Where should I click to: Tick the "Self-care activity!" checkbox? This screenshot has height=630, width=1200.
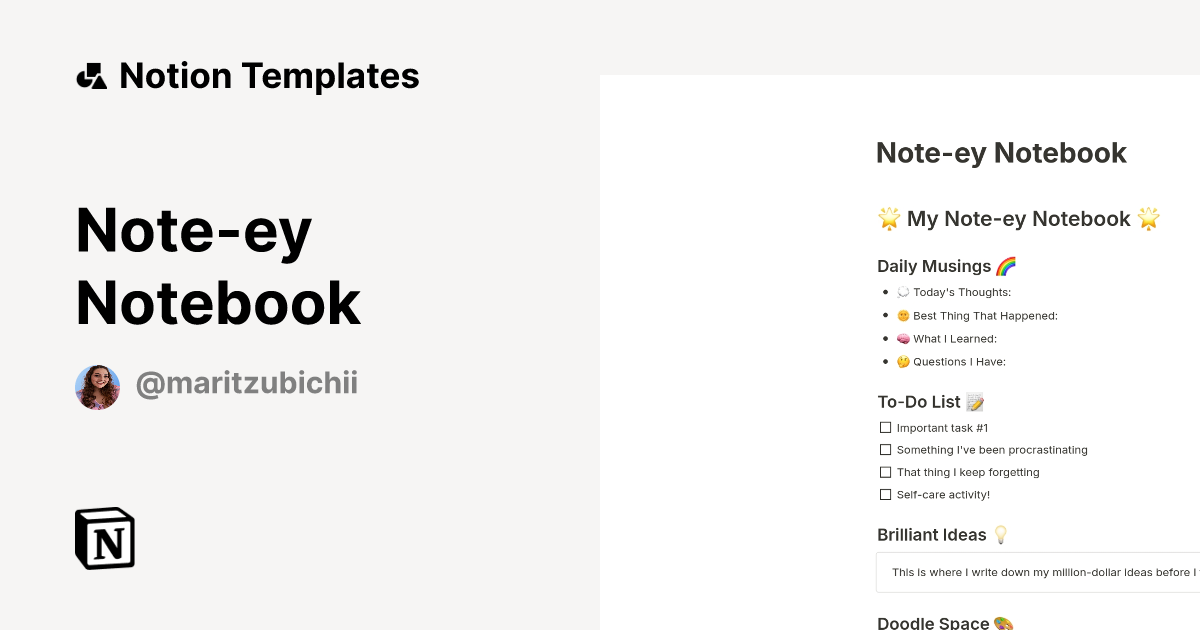click(x=886, y=494)
